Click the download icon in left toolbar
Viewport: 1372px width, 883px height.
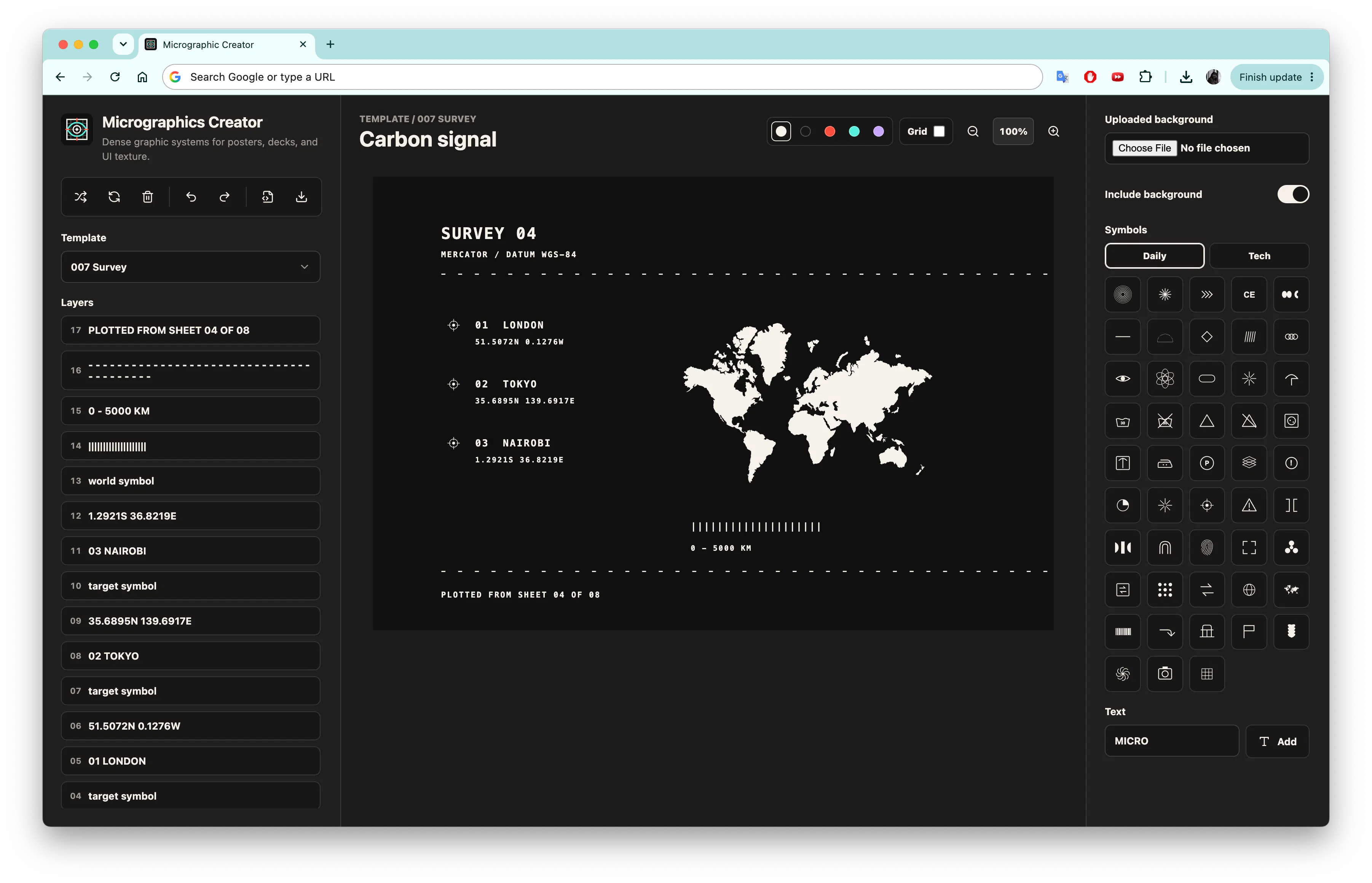point(301,197)
